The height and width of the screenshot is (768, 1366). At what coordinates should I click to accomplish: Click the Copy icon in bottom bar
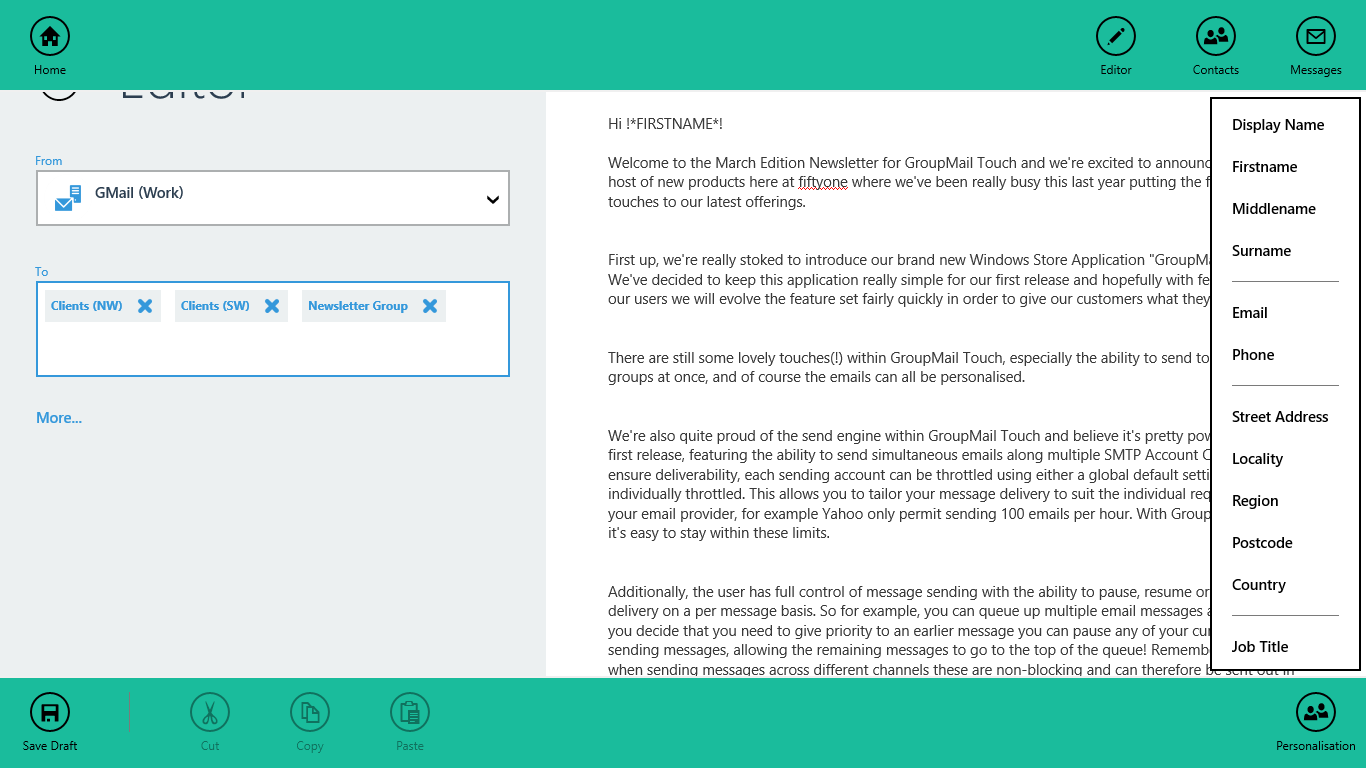pyautogui.click(x=310, y=712)
